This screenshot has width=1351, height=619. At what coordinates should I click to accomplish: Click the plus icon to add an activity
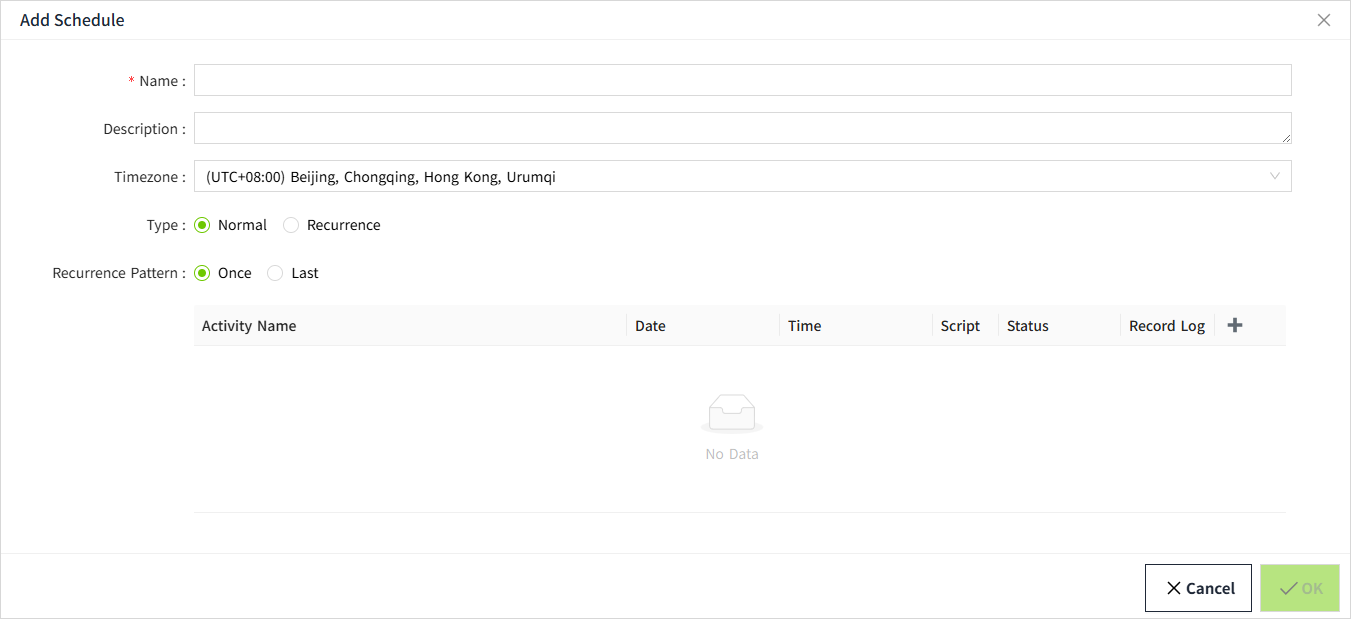(1235, 325)
